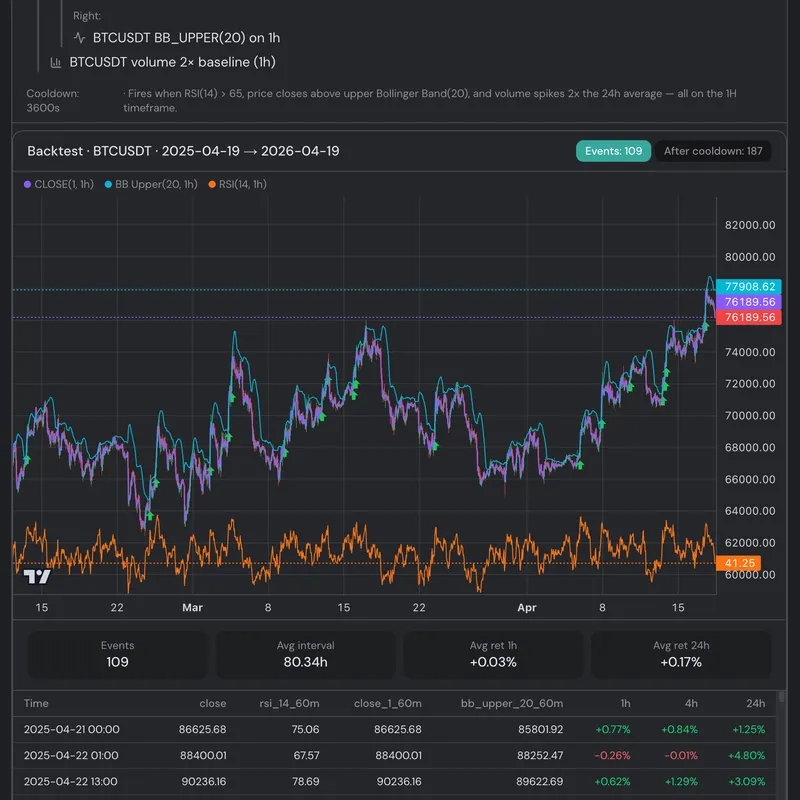800x800 pixels.
Task: Click the 82000.00 price axis label
Action: pyautogui.click(x=749, y=225)
